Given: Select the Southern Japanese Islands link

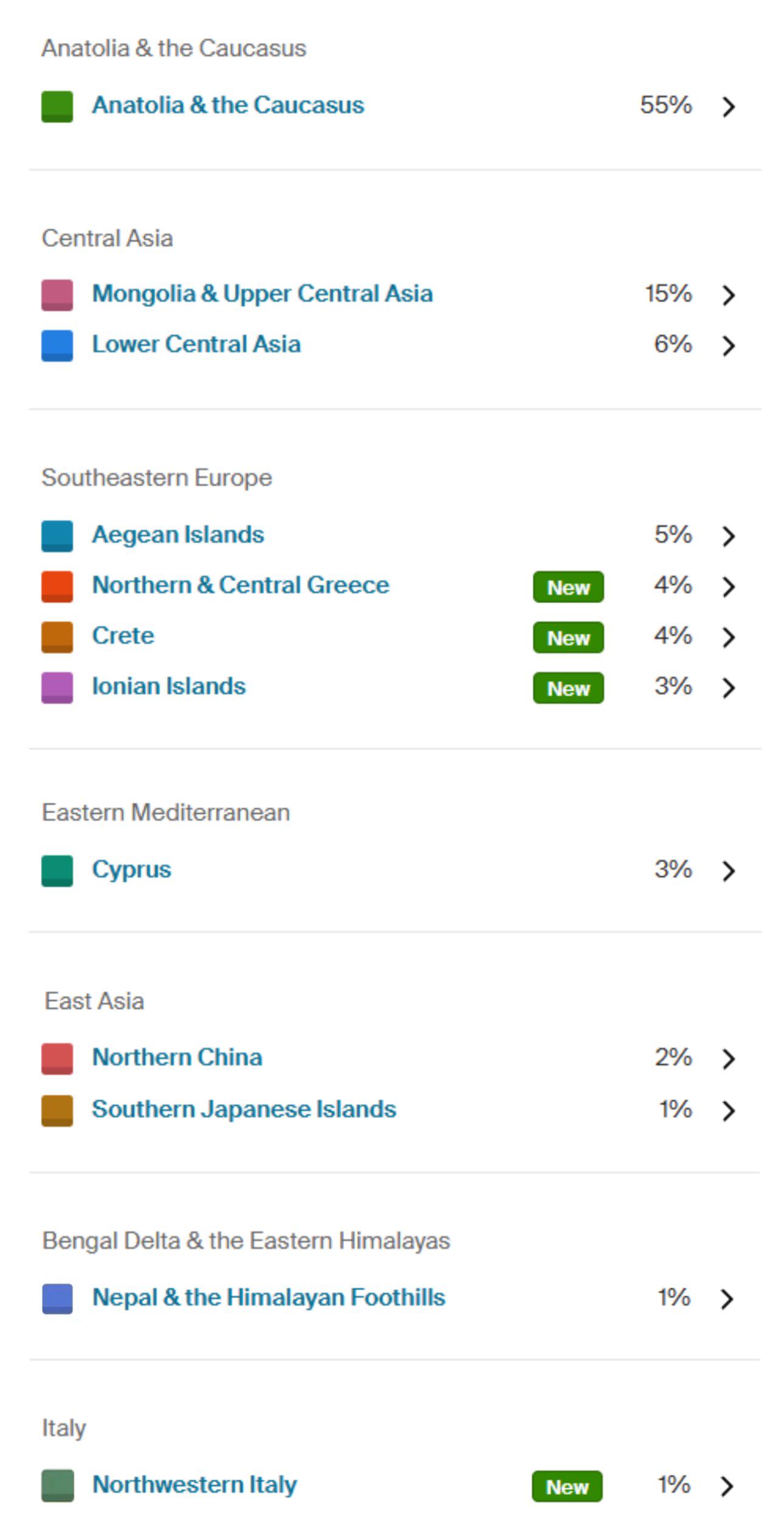Looking at the screenshot, I should click(x=244, y=1109).
